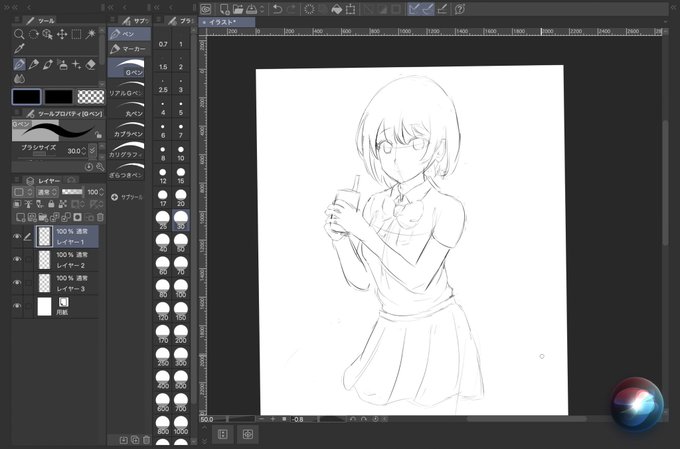
Task: Select the Pencil tool
Action: (33, 65)
